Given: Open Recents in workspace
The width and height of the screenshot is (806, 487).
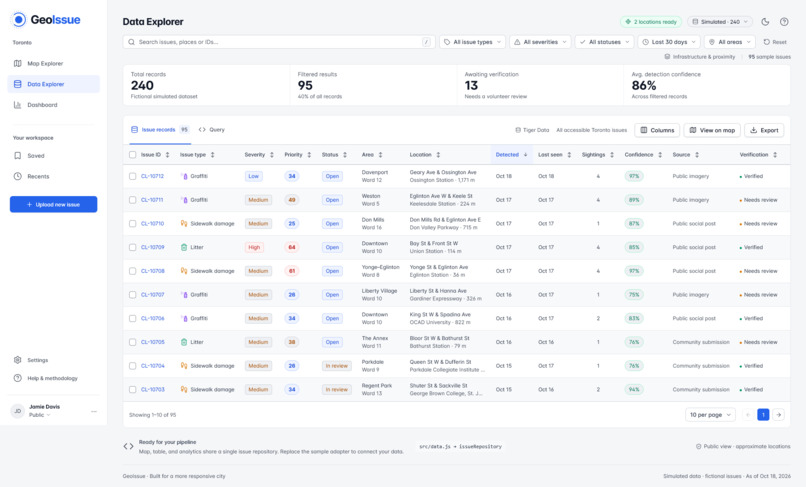Looking at the screenshot, I should [53, 176].
